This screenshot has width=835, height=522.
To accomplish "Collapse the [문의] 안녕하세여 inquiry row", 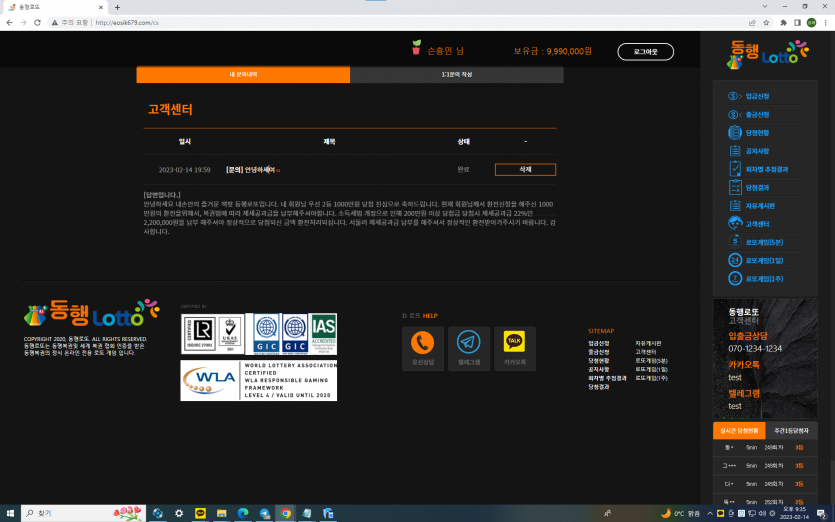I will [x=250, y=170].
